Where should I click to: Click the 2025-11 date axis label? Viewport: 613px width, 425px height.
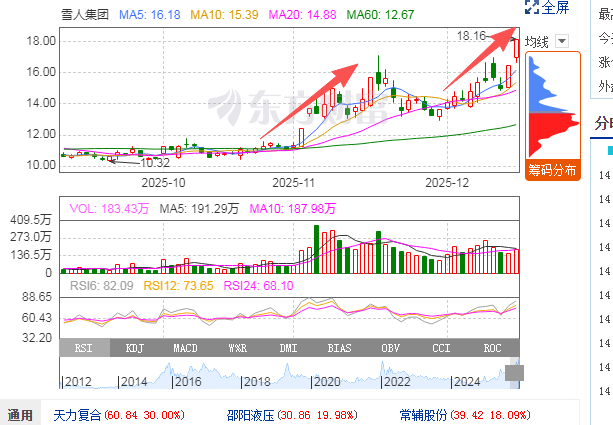coord(293,183)
